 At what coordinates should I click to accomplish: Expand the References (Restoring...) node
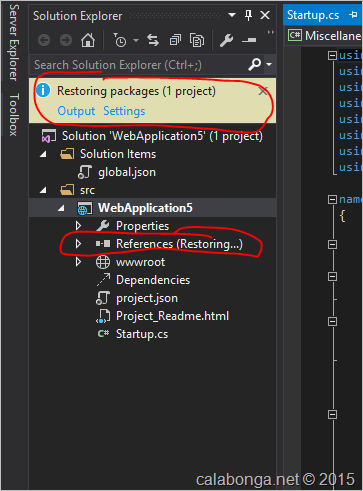pos(78,244)
